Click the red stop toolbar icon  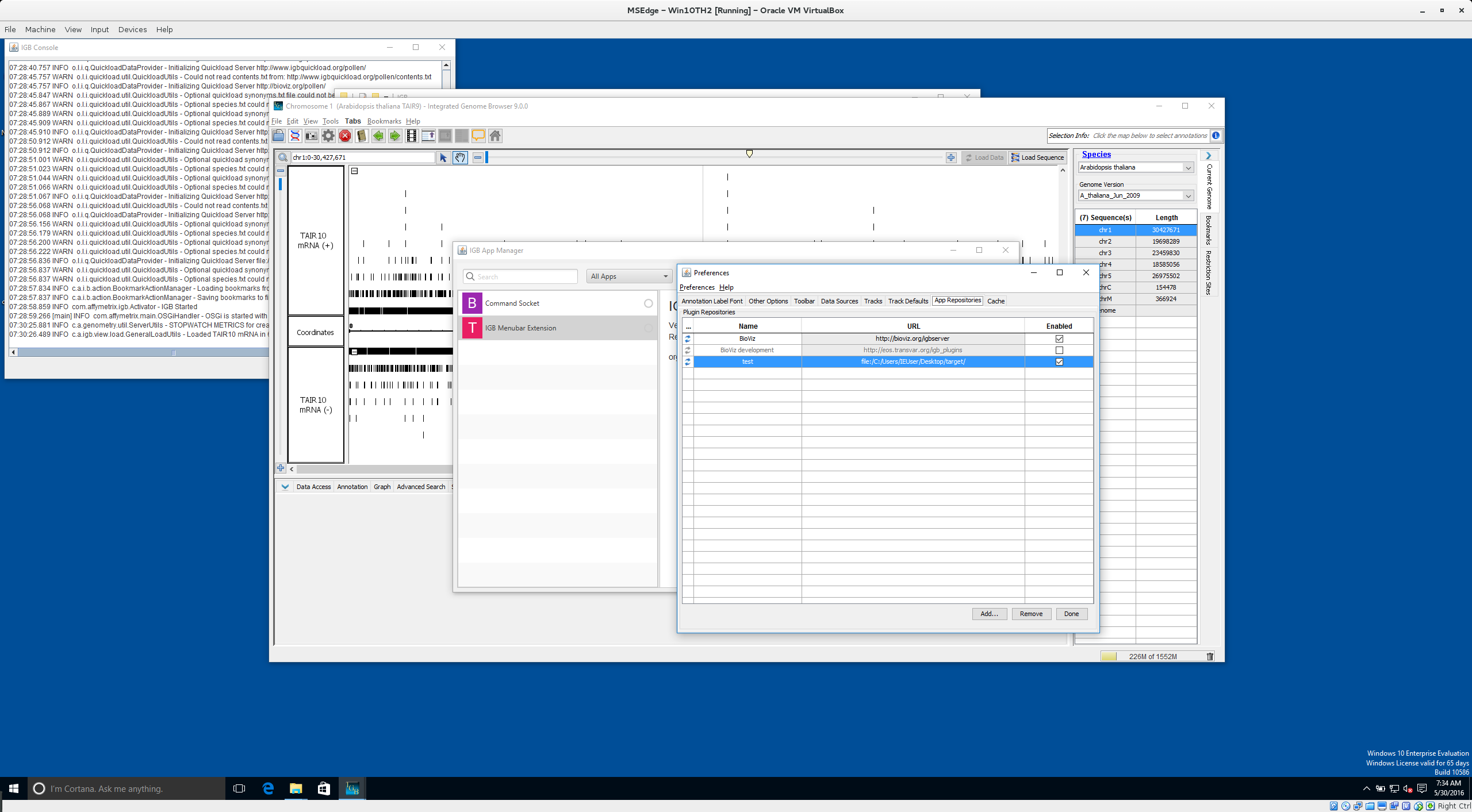[345, 136]
